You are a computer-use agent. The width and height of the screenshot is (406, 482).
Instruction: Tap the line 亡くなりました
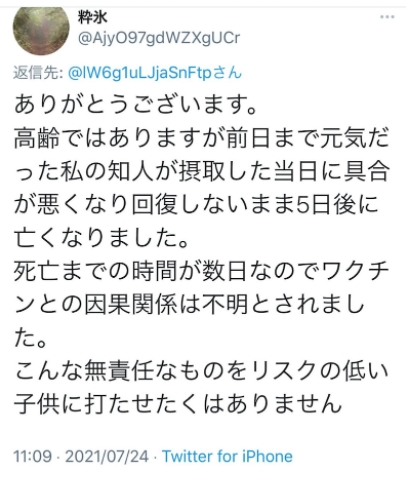tap(101, 238)
